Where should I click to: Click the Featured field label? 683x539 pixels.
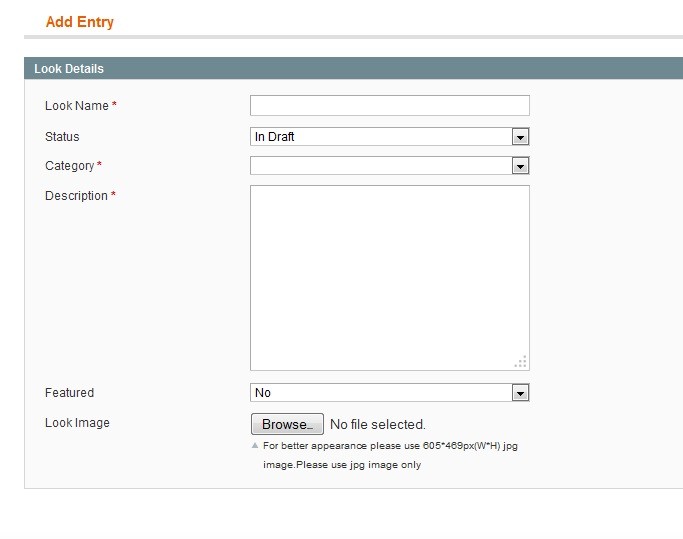[69, 393]
